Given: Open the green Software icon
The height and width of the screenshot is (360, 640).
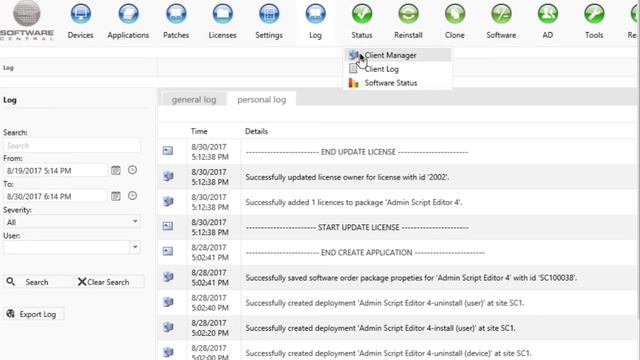Looking at the screenshot, I should click(501, 13).
